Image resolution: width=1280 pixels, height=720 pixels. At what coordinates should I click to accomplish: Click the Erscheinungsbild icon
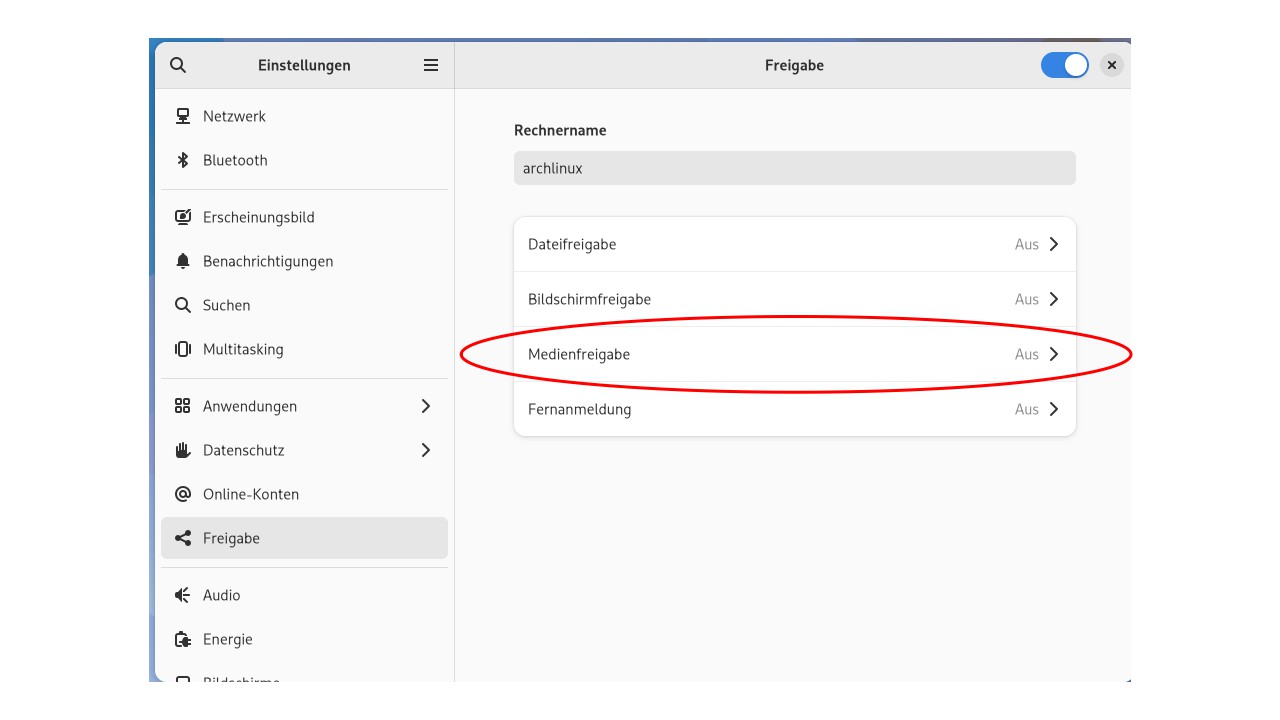point(183,217)
